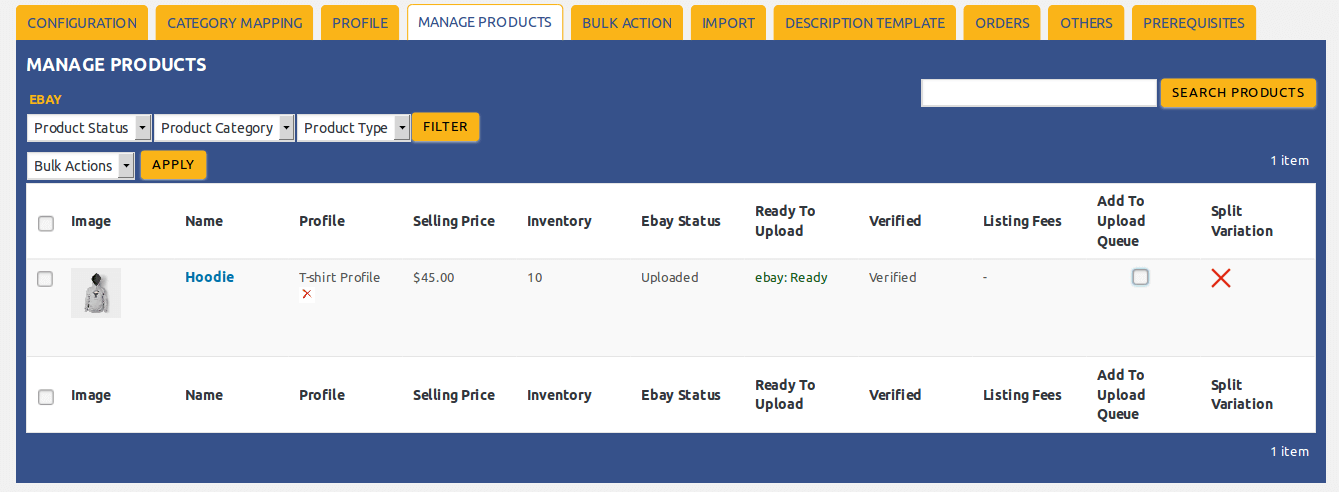Expand the Product Category dropdown
Viewport: 1339px width, 492px height.
[x=224, y=128]
